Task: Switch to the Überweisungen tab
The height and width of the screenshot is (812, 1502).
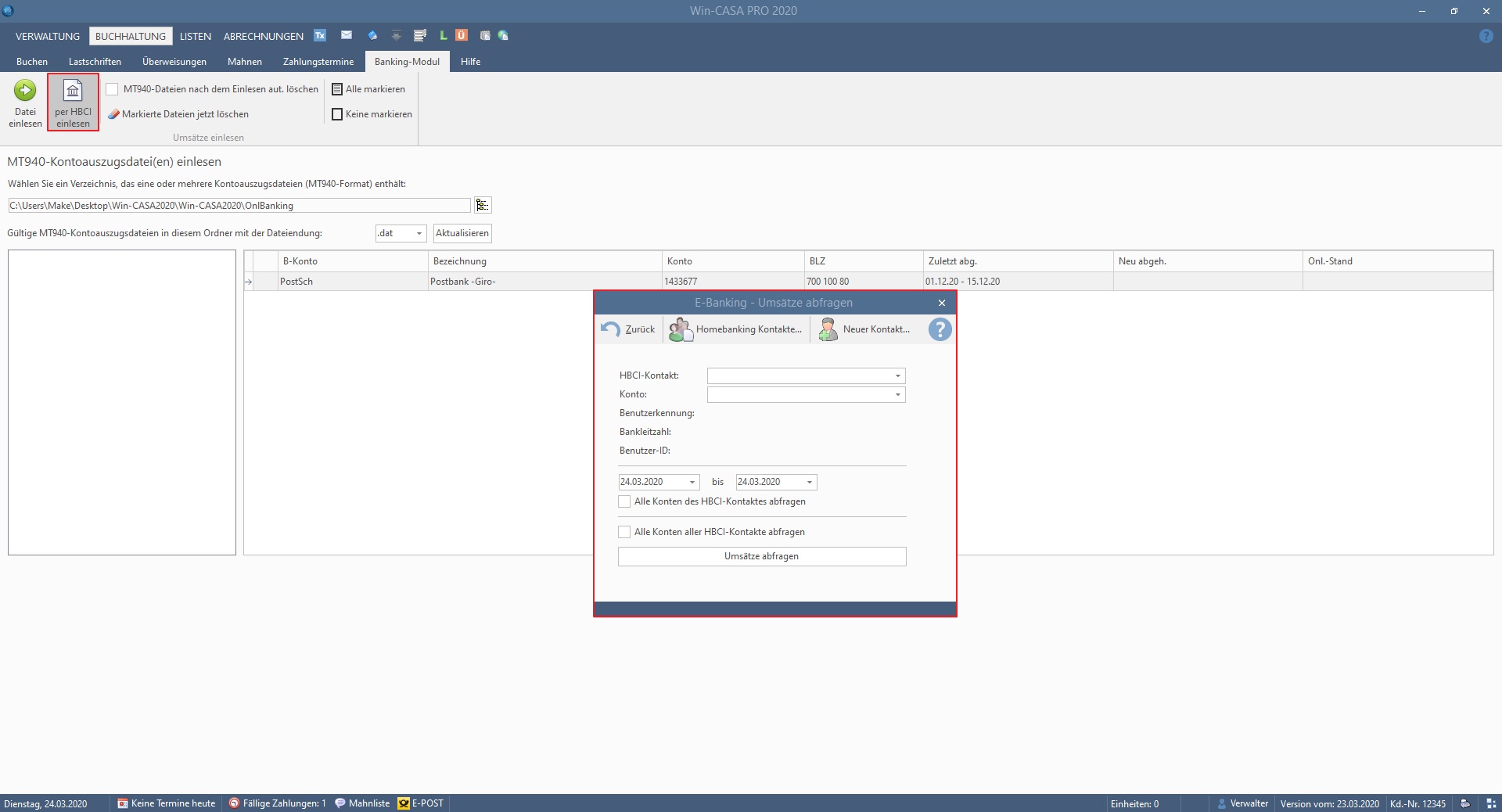Action: [174, 62]
